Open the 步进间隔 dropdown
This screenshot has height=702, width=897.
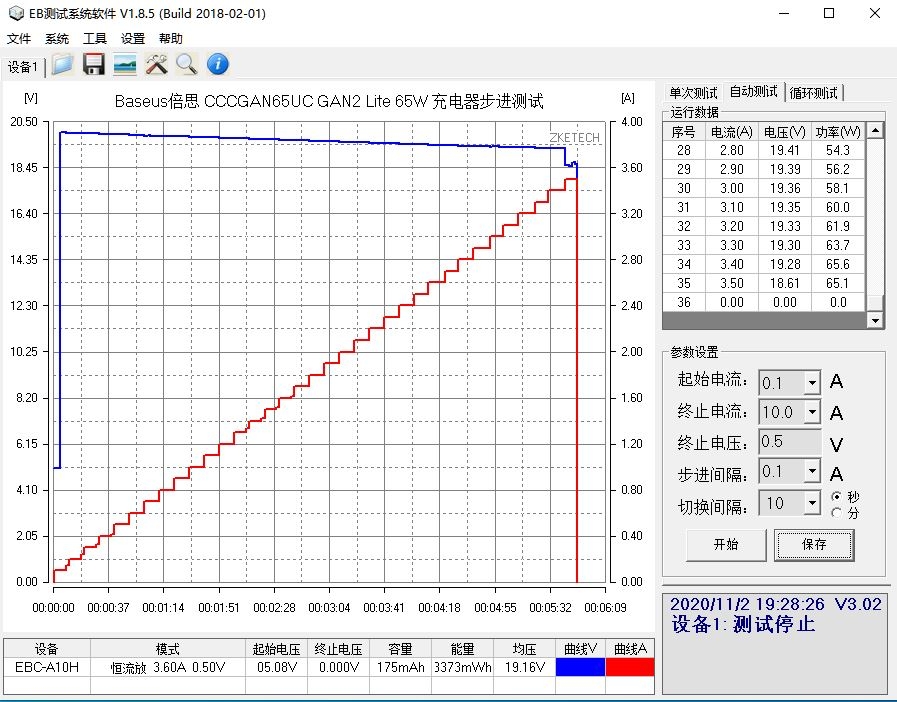[x=811, y=471]
